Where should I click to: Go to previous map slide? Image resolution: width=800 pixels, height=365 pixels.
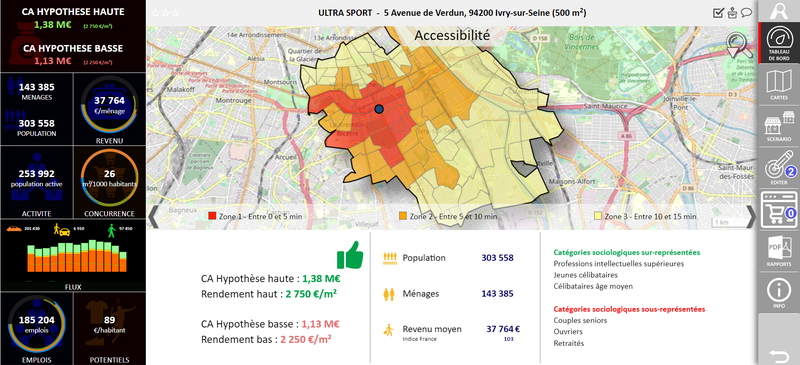154,216
